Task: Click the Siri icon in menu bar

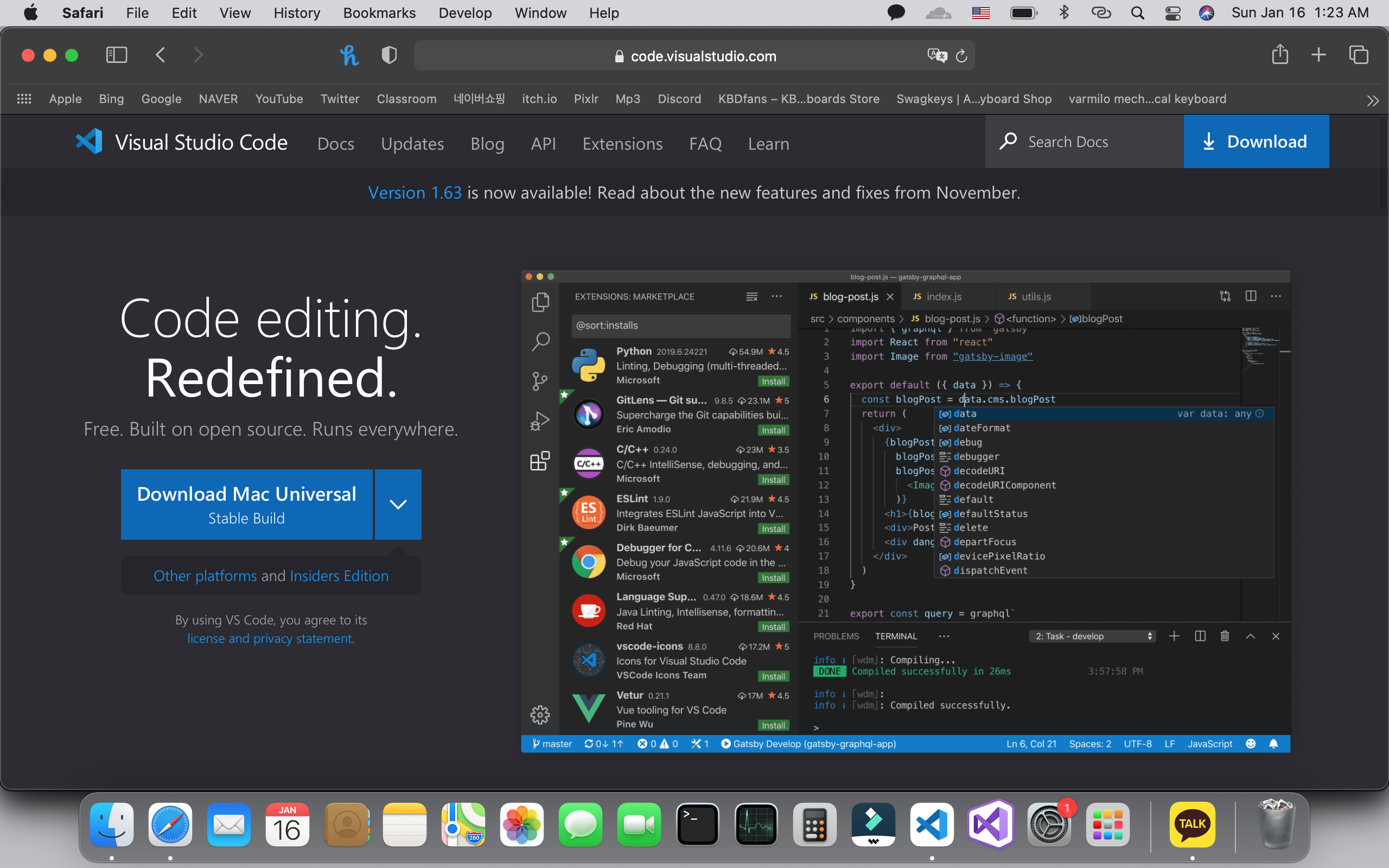Action: pos(1207,12)
